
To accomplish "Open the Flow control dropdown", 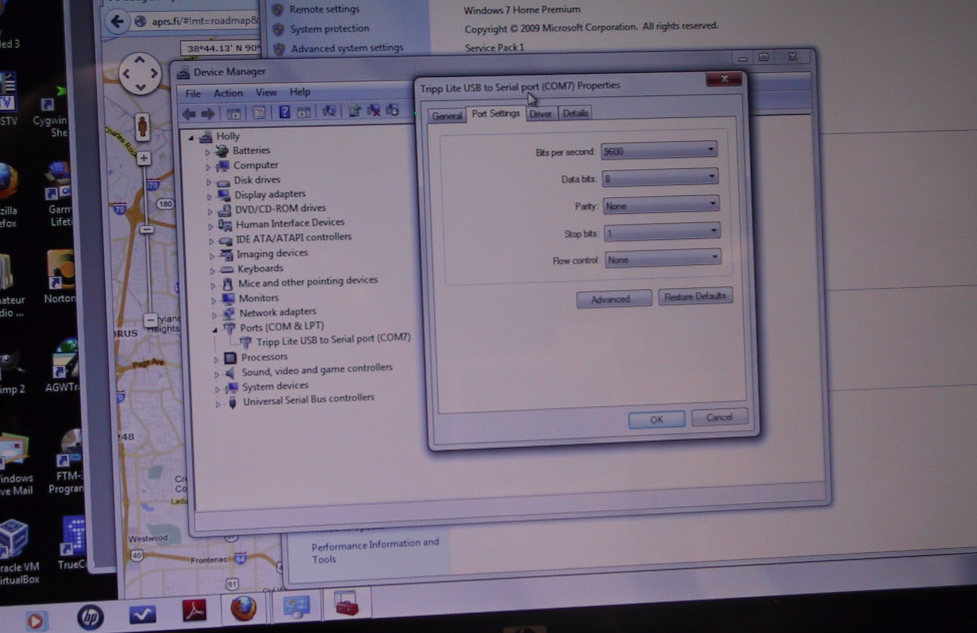I will coord(661,259).
